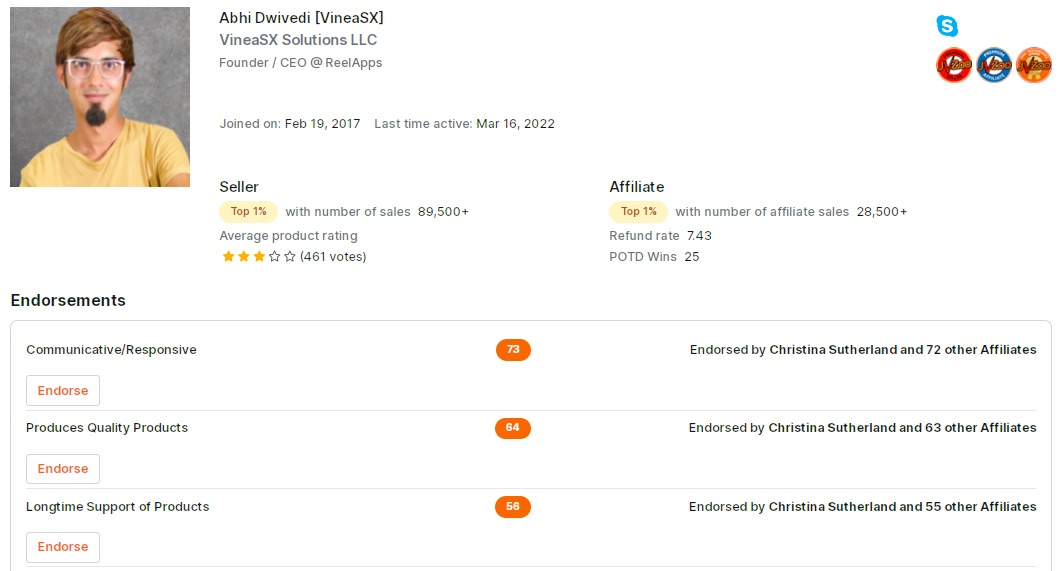Click the blue JVZoo Premium Affiliate badge
This screenshot has height=571, width=1060.
pos(994,65)
